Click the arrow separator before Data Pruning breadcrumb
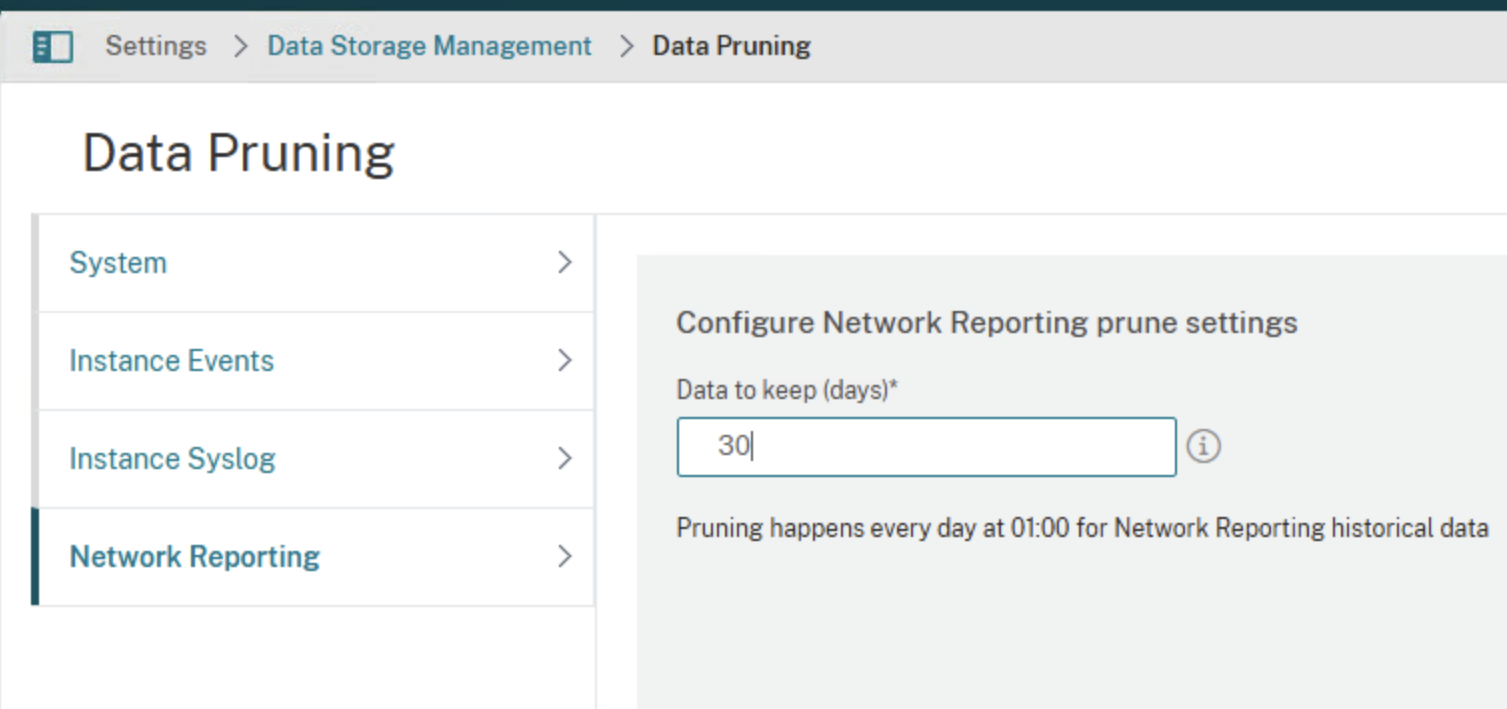 (626, 46)
